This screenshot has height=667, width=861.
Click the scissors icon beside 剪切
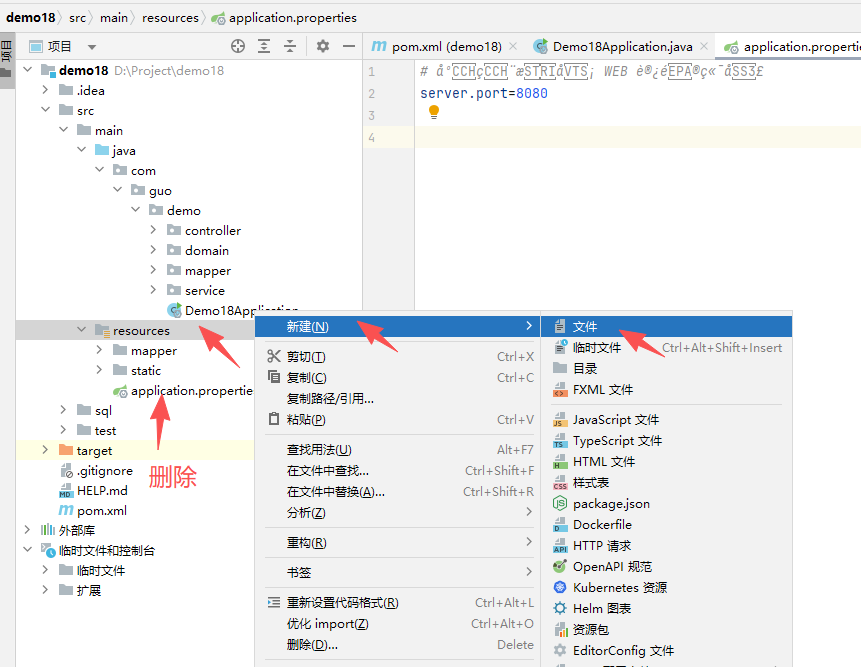274,357
